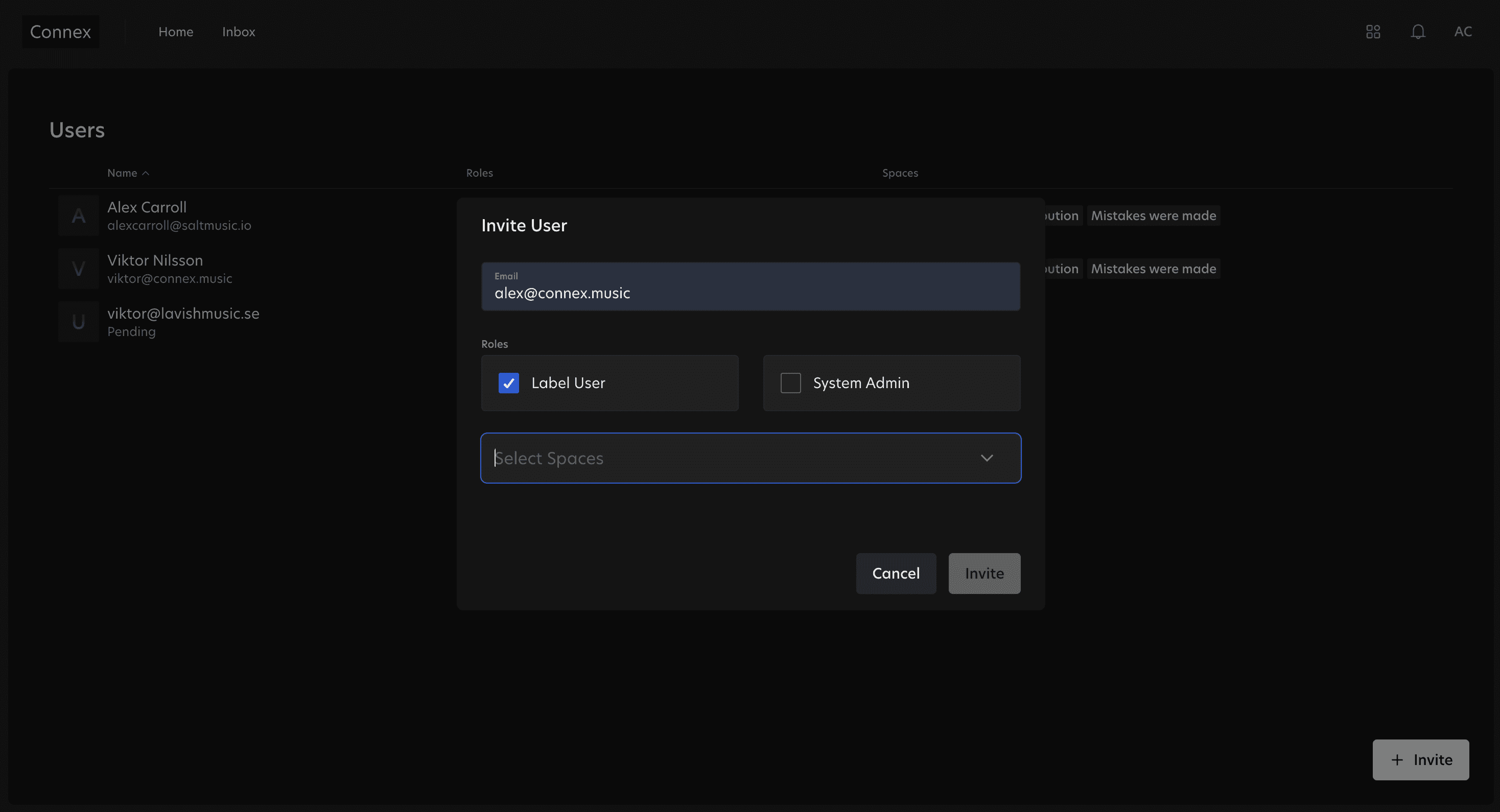This screenshot has height=812, width=1500.
Task: Enable the System Admin checkbox
Action: (790, 383)
